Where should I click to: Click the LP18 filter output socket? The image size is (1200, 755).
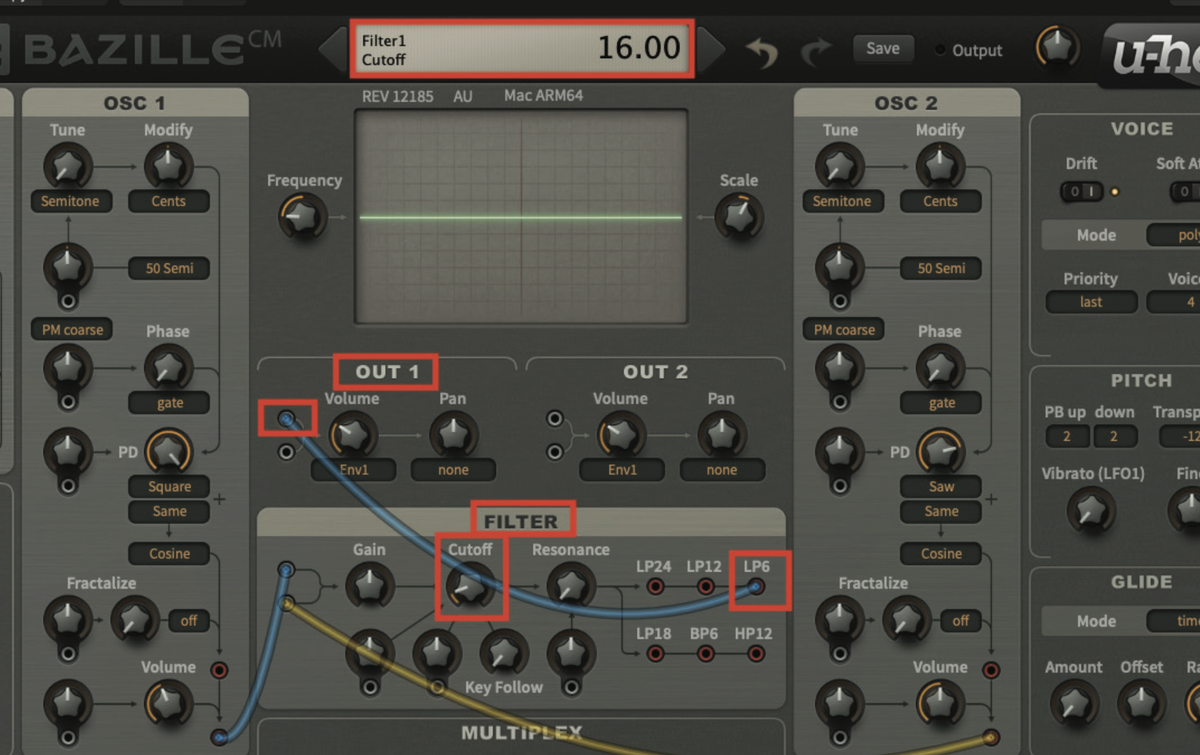pyautogui.click(x=655, y=655)
